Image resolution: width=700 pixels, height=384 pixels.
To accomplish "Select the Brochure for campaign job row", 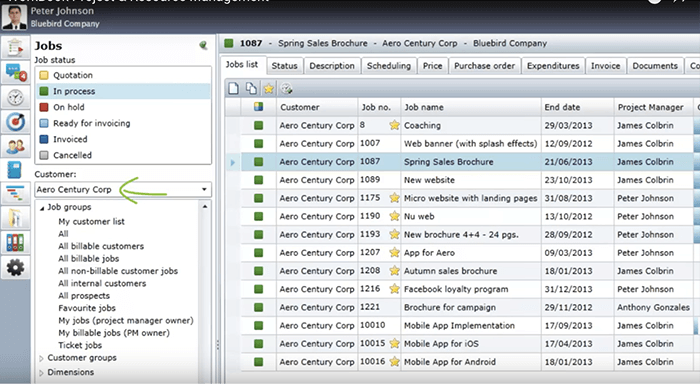I will [462, 307].
